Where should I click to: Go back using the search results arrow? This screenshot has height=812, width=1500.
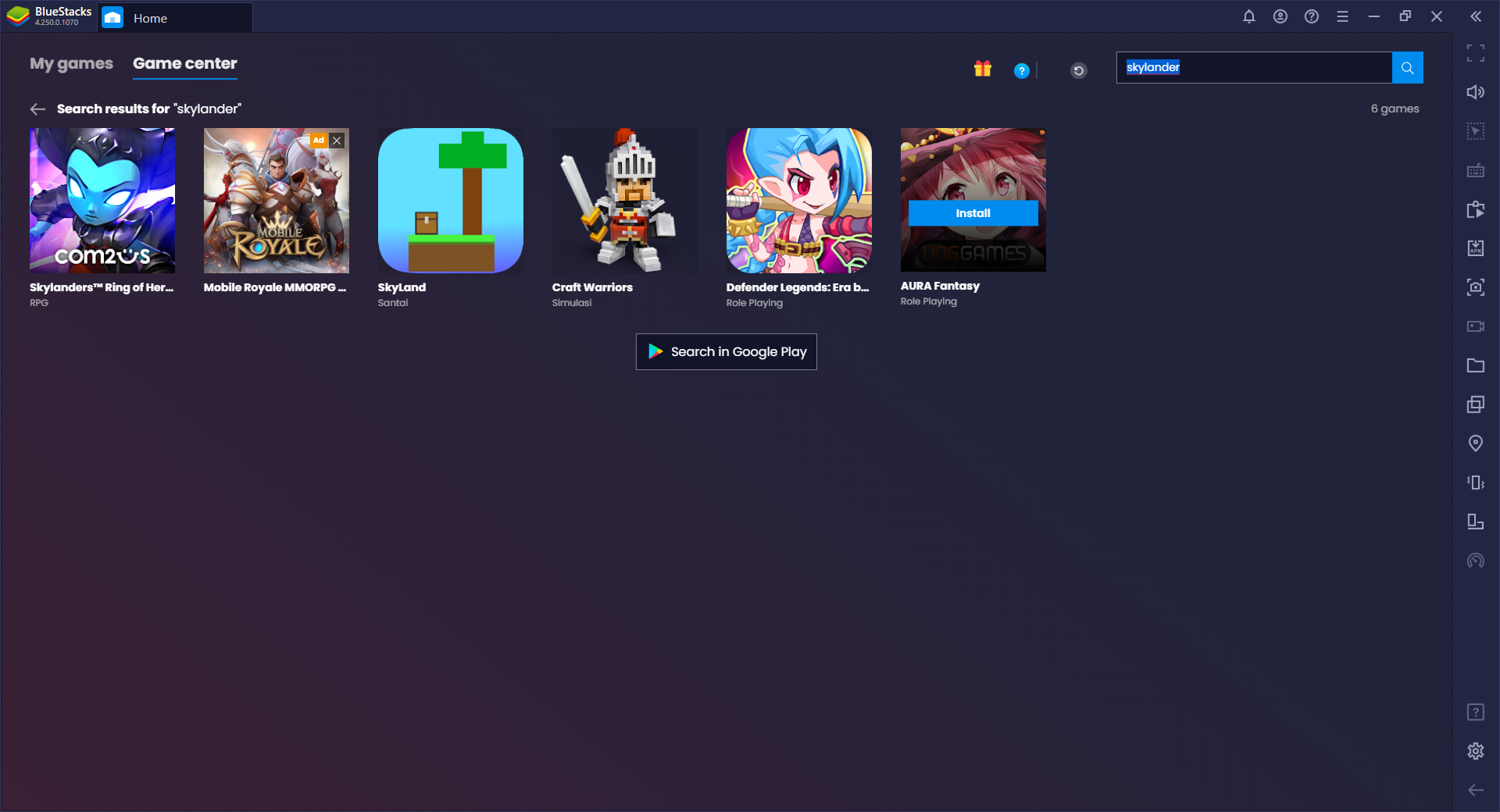pyautogui.click(x=37, y=109)
